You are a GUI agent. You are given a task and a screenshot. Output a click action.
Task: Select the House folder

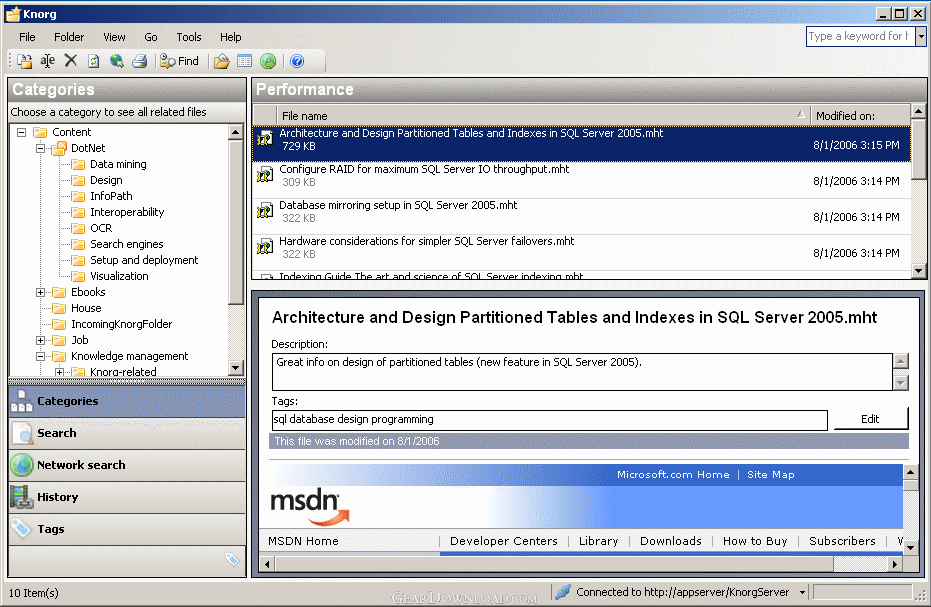86,308
